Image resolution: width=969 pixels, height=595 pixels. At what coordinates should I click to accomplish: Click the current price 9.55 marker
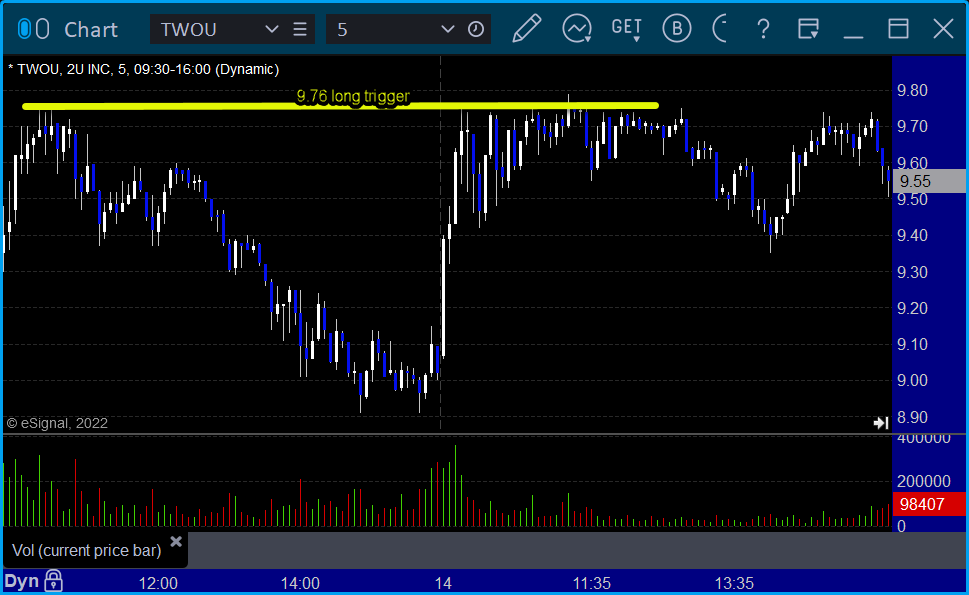tap(929, 181)
